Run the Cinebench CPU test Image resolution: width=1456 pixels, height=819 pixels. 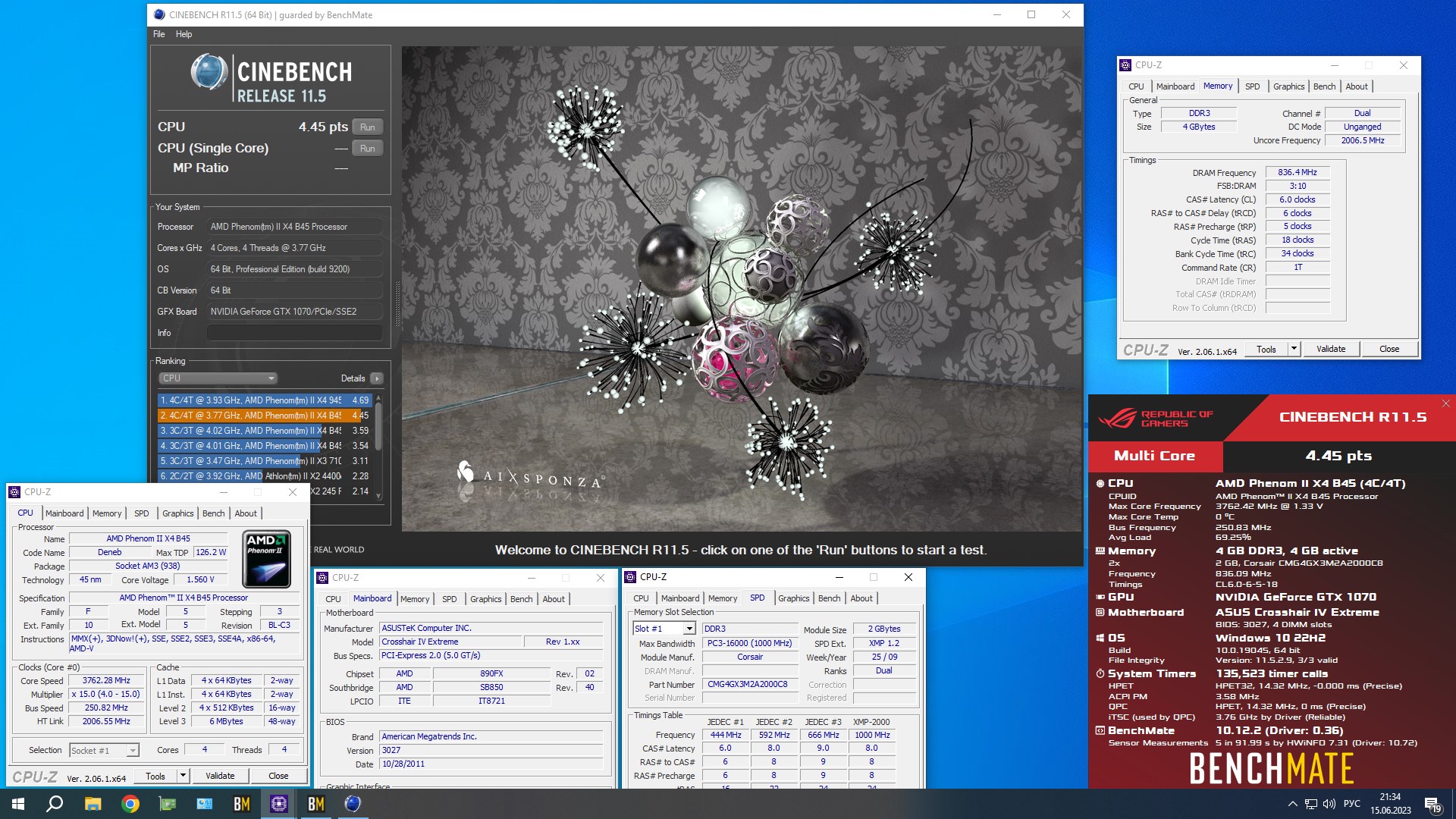pos(368,127)
